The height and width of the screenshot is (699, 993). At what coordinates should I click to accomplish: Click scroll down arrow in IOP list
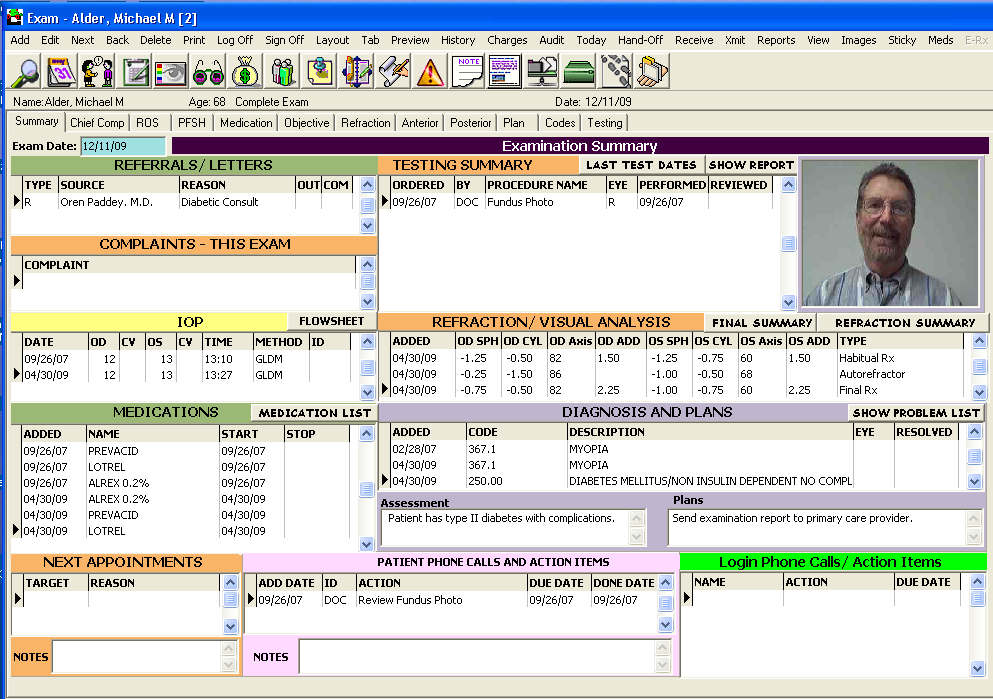tap(367, 392)
